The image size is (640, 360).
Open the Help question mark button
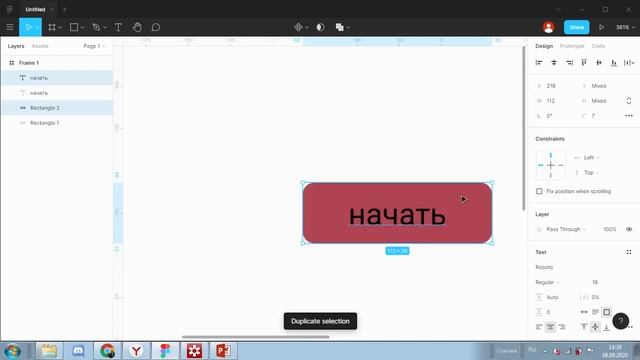[x=620, y=321]
